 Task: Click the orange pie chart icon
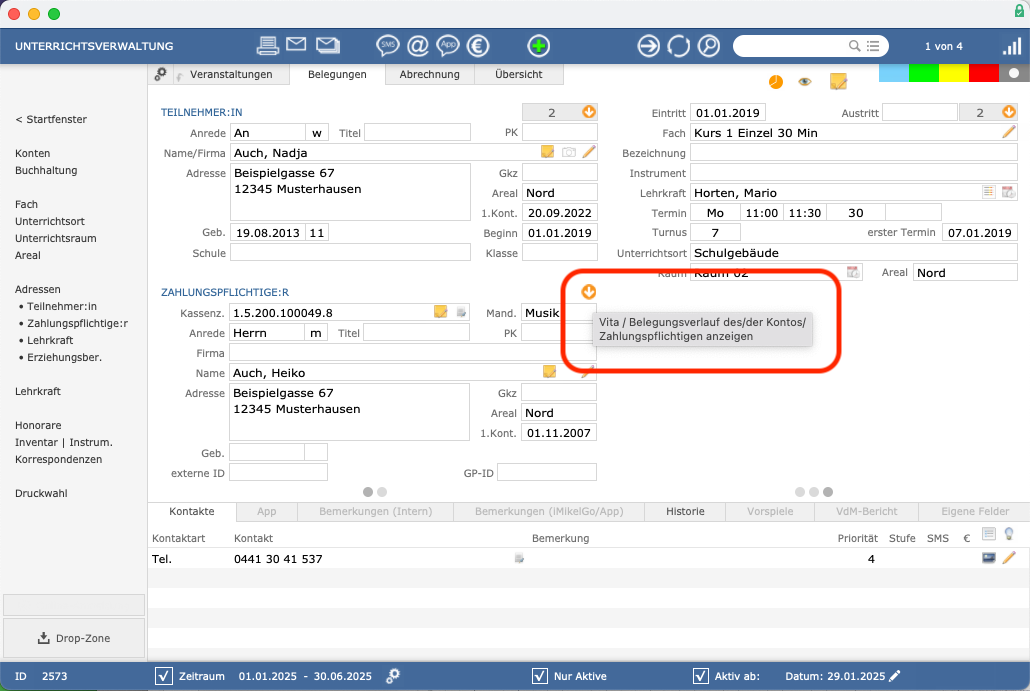(x=776, y=81)
